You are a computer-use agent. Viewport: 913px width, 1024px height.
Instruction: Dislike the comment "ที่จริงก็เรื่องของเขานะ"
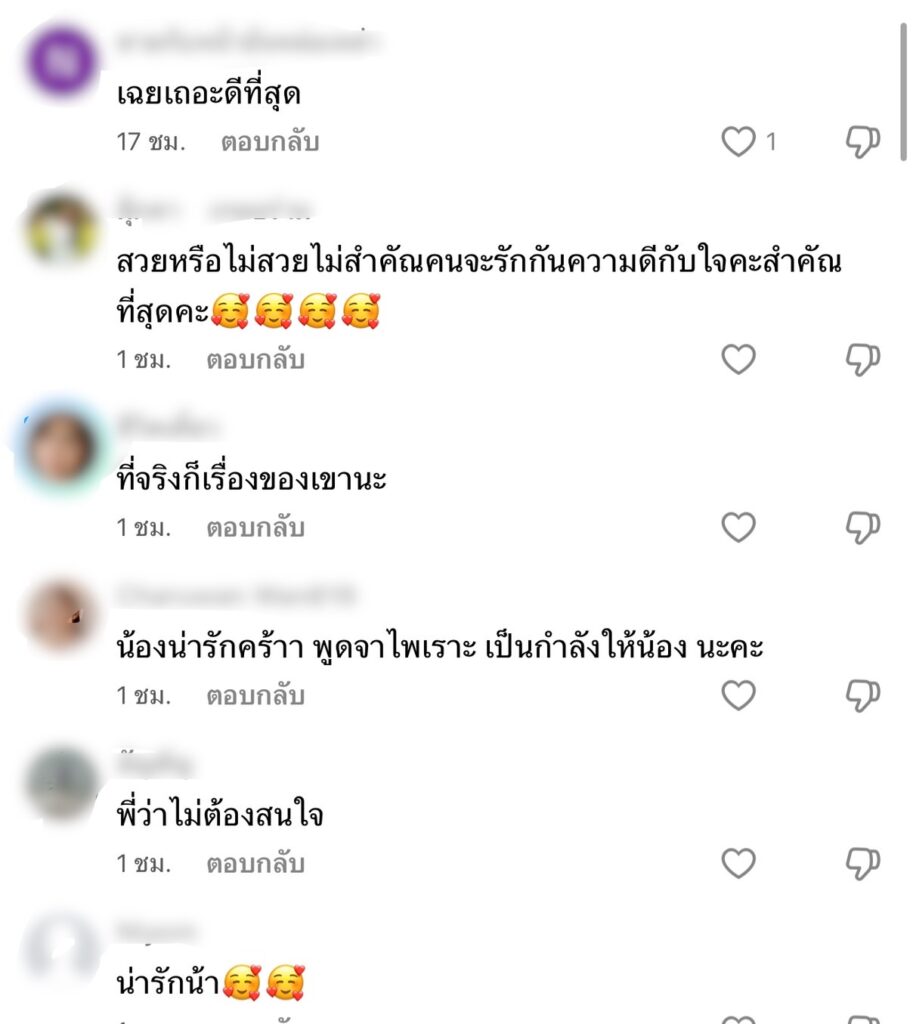(863, 528)
